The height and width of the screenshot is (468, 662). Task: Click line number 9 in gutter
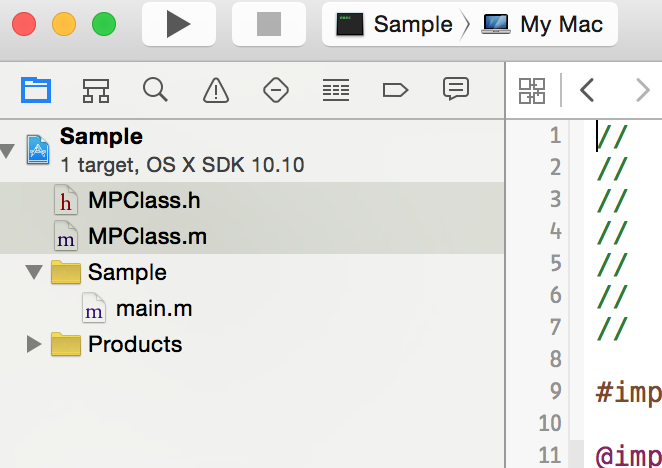(556, 391)
